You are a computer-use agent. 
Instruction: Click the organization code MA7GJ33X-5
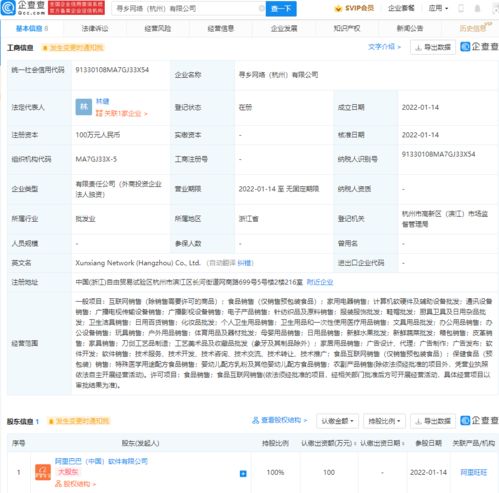click(x=96, y=159)
